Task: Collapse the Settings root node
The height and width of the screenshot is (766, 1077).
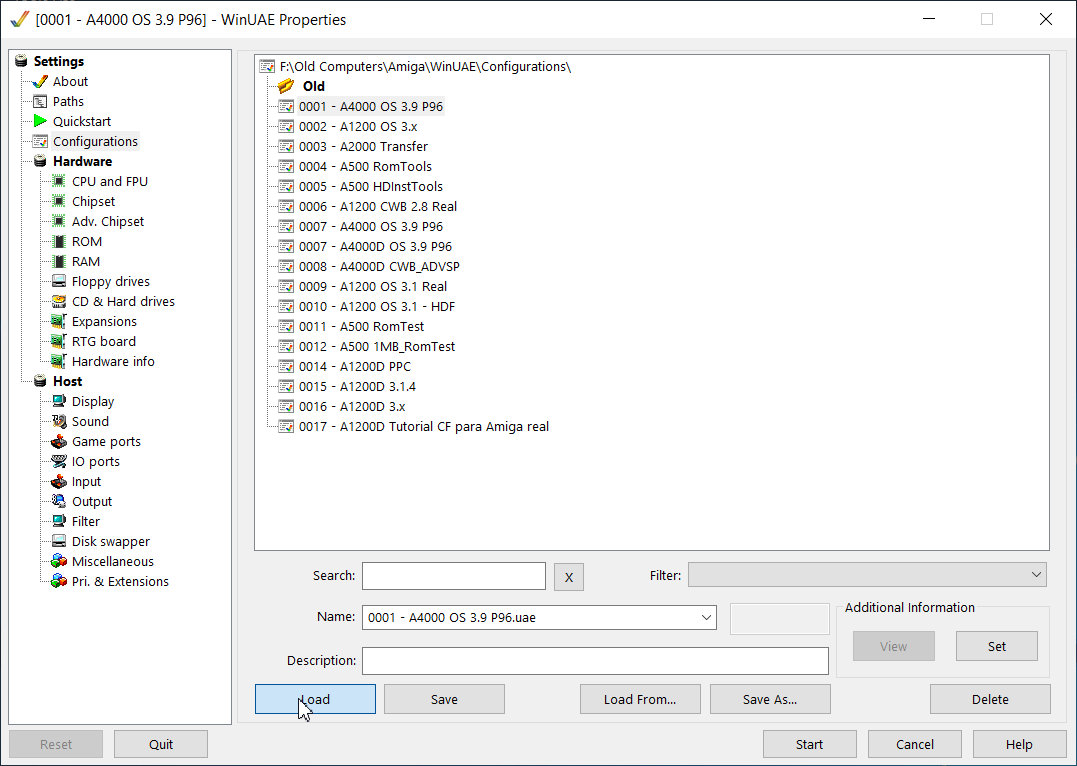Action: (x=21, y=61)
